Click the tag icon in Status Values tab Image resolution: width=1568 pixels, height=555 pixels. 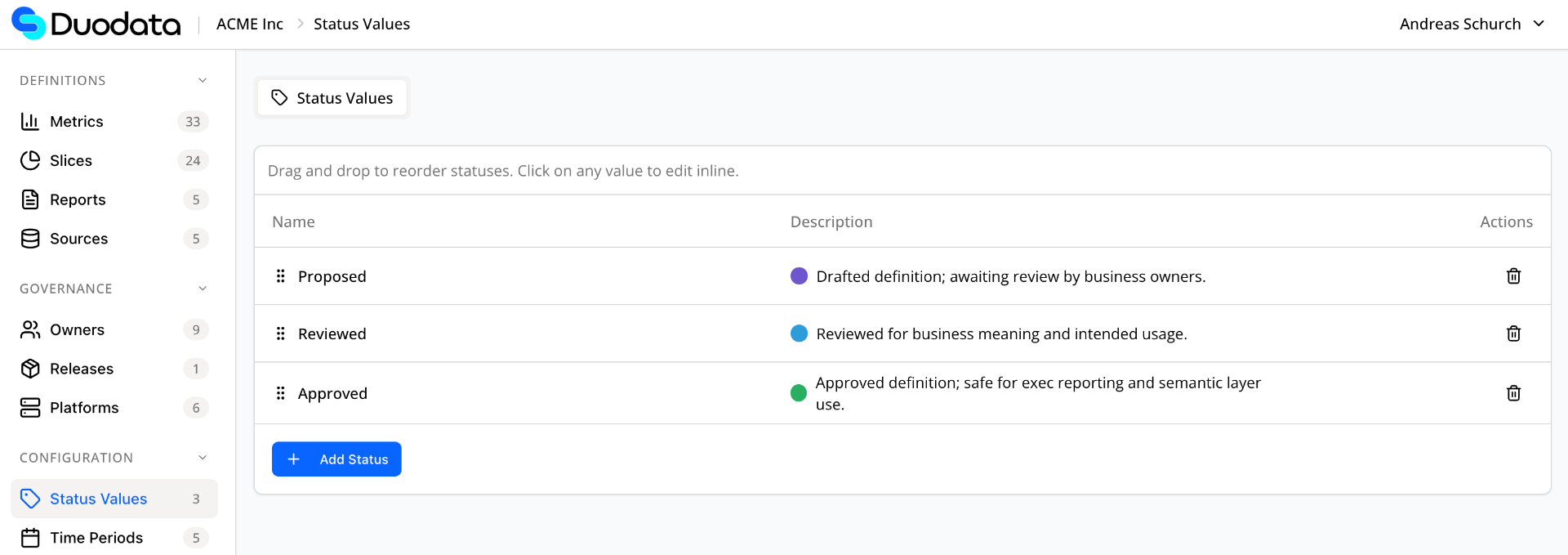tap(279, 97)
